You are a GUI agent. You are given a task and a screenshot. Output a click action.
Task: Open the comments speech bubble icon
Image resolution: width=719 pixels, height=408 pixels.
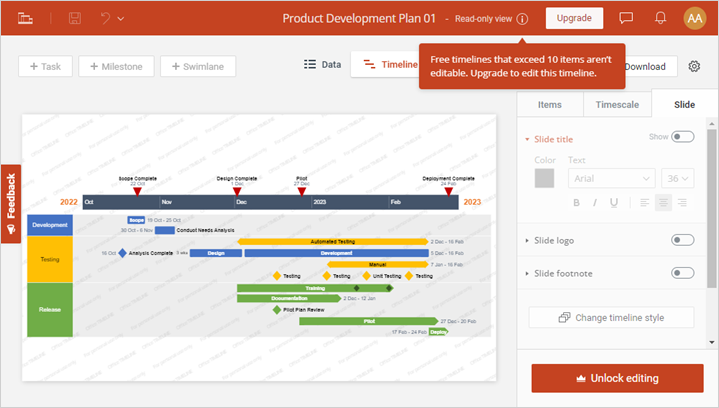click(x=626, y=18)
